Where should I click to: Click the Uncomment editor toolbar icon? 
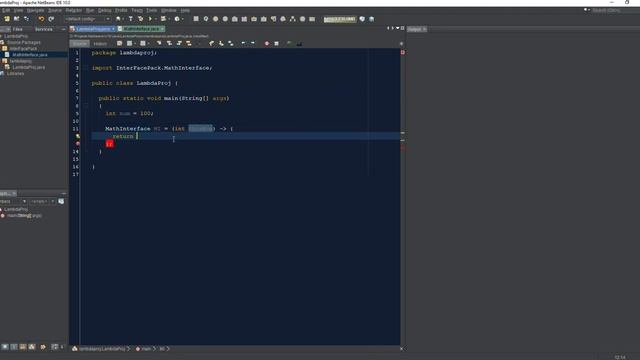299,43
